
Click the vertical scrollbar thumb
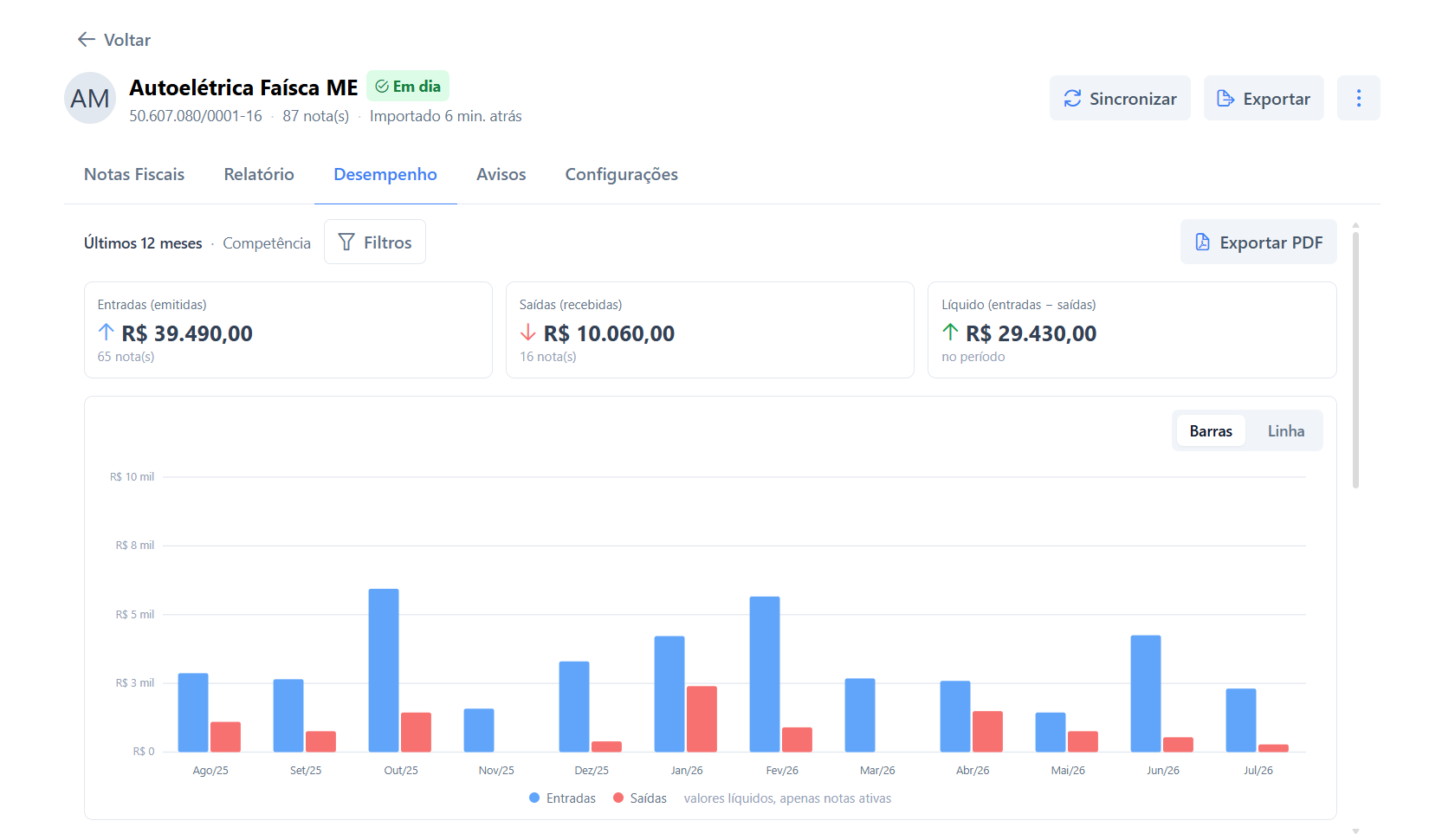1355,360
